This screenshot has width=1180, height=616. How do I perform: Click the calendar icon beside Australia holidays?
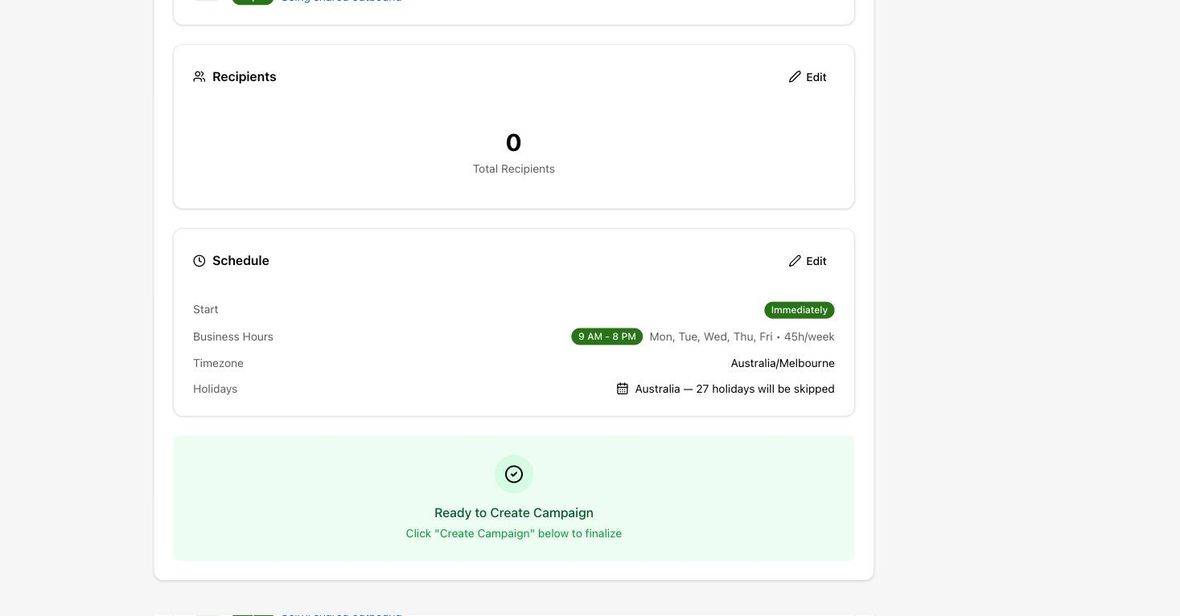coord(622,389)
